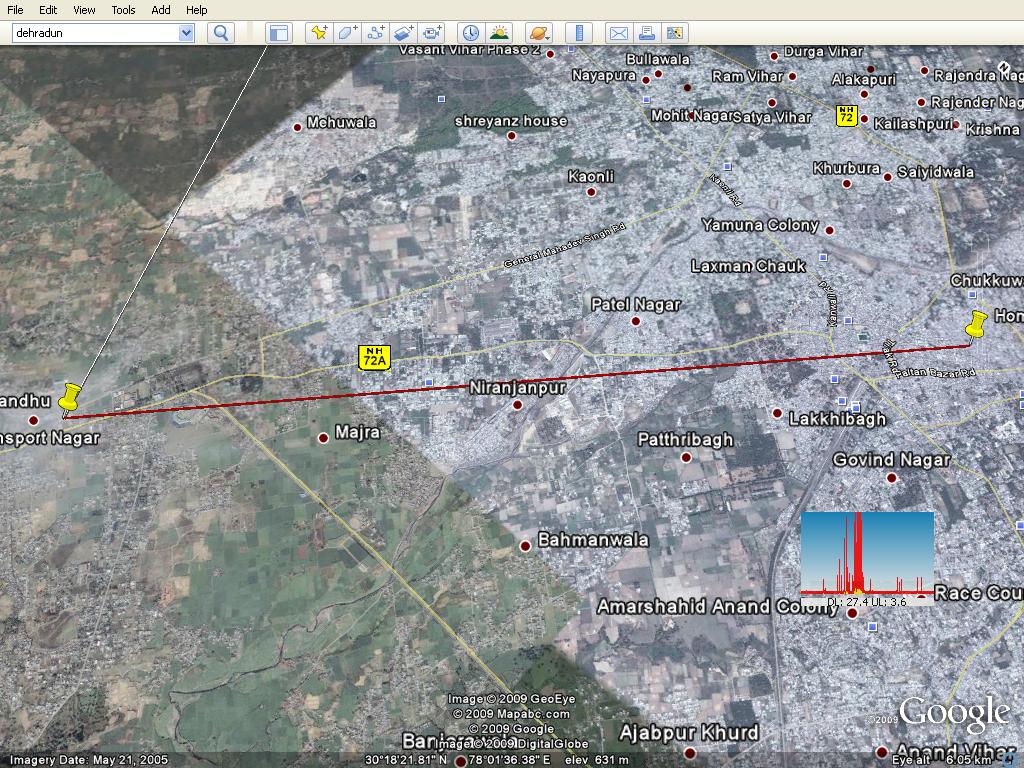
Task: Toggle the sidebar panel icon
Action: [x=279, y=33]
